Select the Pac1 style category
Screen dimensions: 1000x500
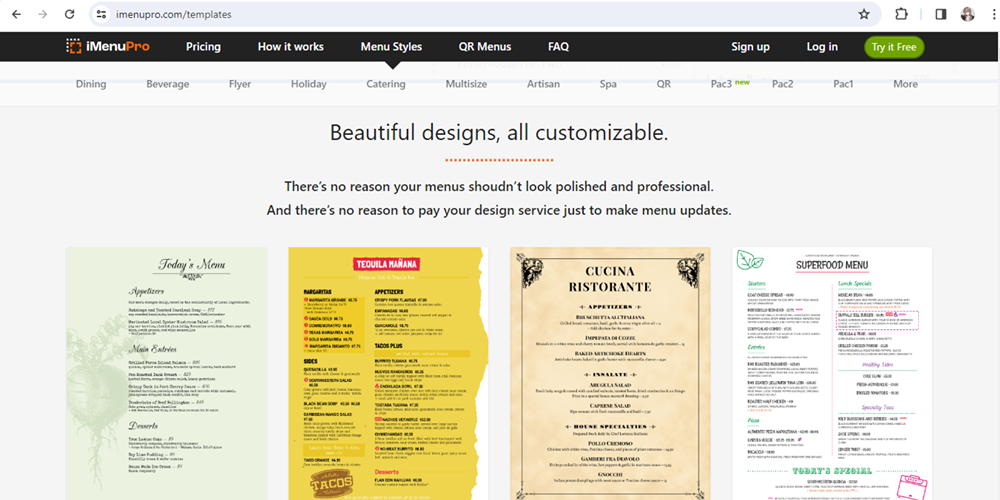pos(843,84)
